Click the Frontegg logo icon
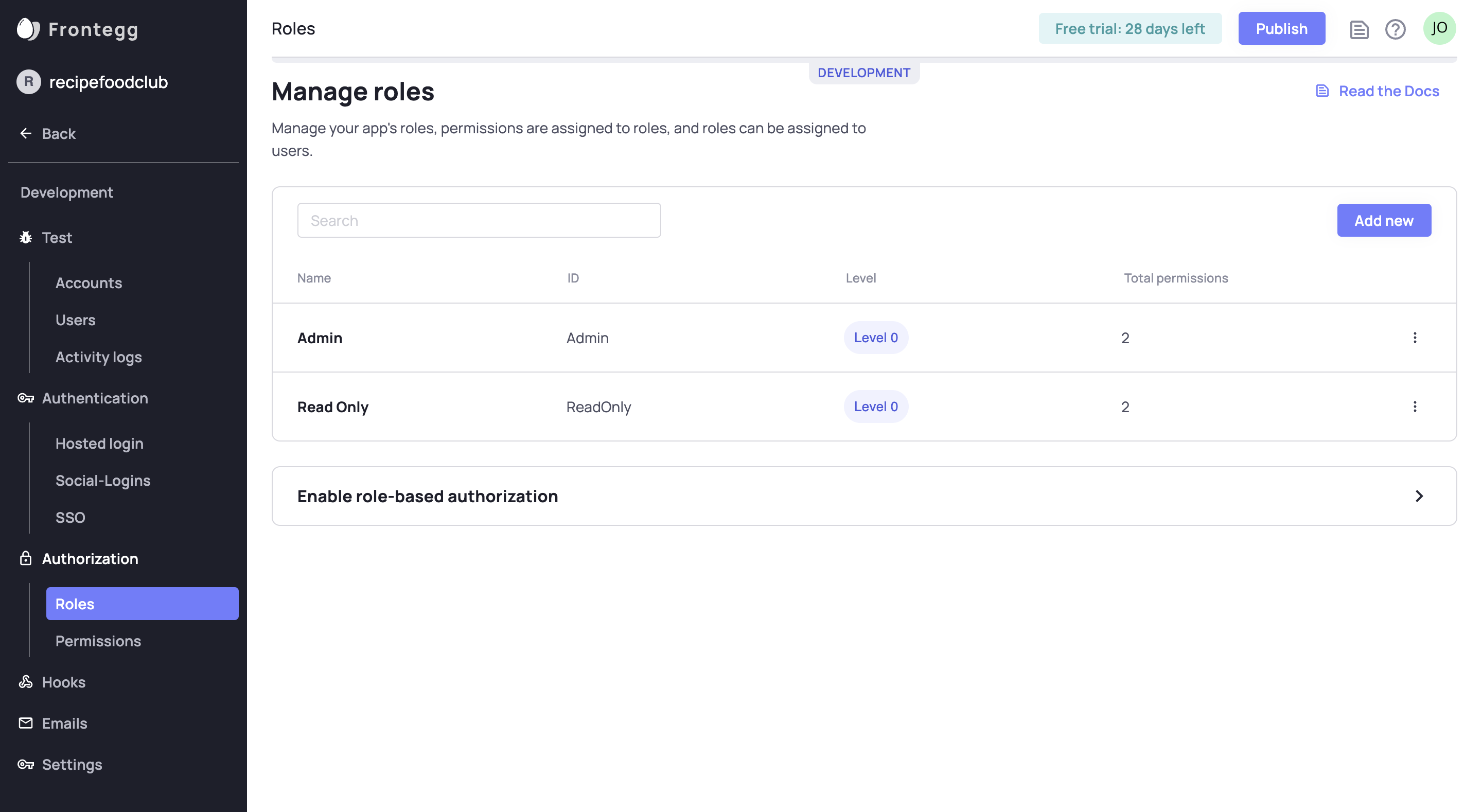Screen dimensions: 1482x812 click(28, 29)
